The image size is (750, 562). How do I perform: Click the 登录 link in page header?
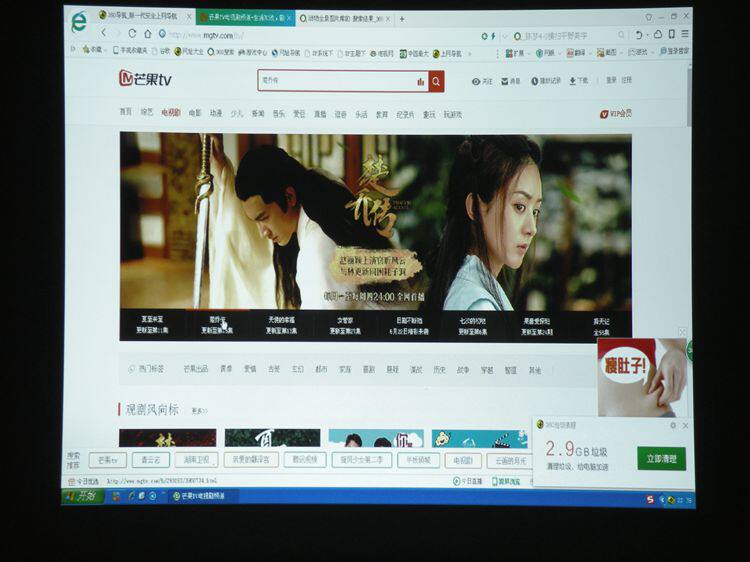611,80
